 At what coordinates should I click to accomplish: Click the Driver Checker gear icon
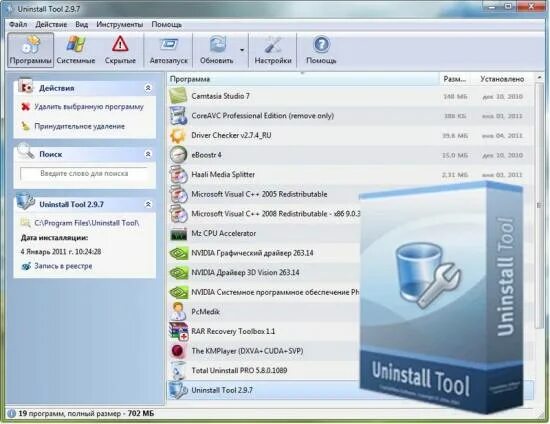(x=179, y=135)
